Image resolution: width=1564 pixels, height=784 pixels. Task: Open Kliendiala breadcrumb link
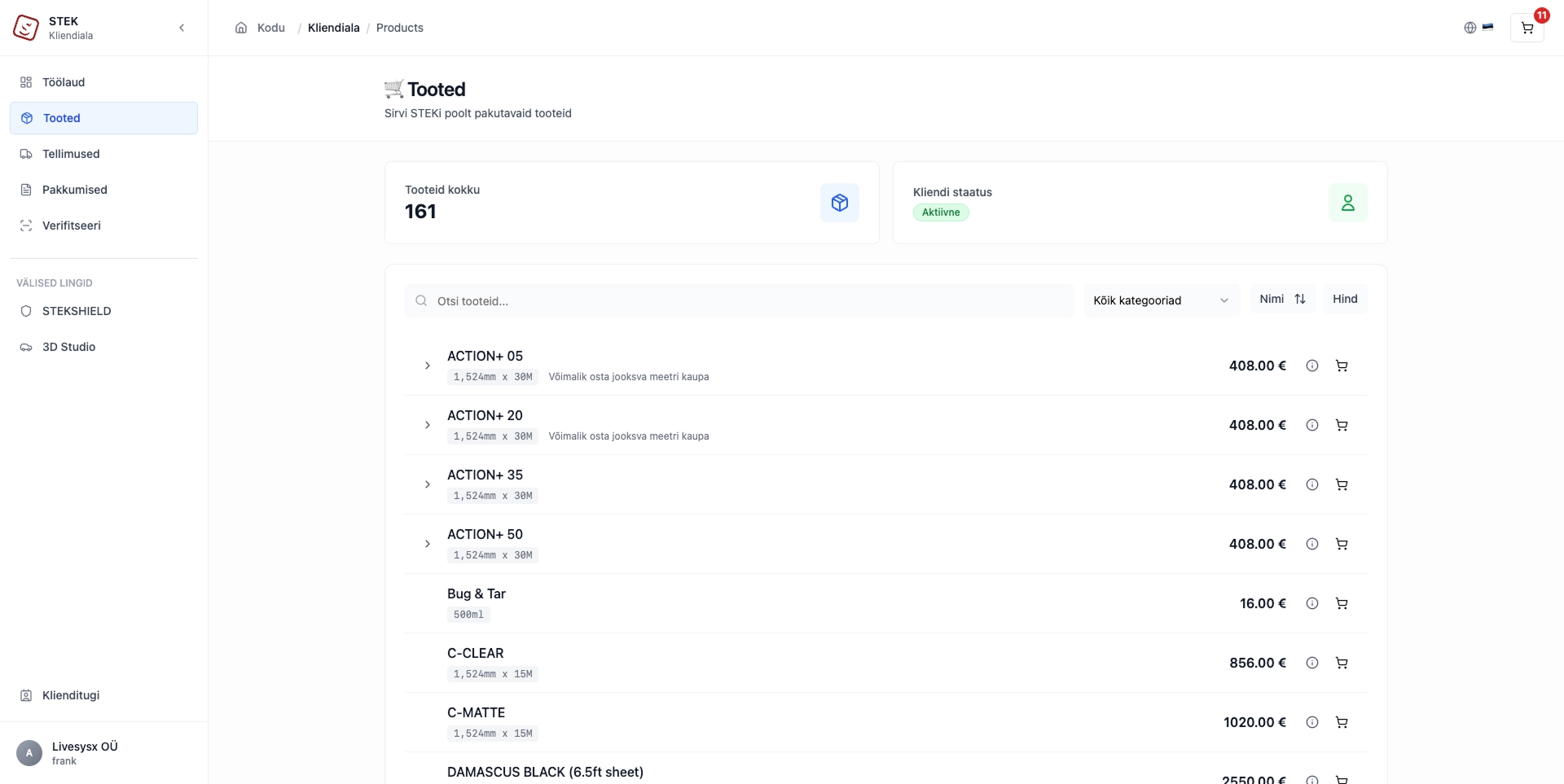click(x=334, y=28)
